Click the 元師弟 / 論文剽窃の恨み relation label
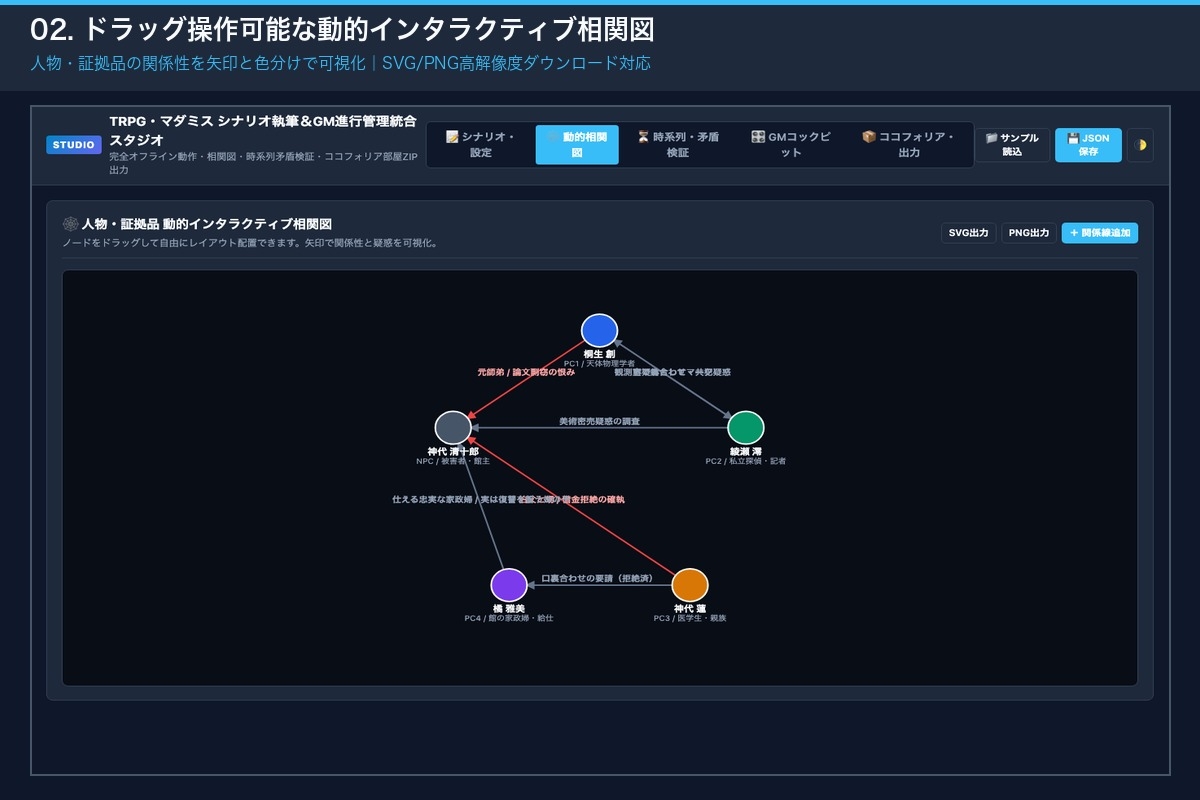 point(526,372)
